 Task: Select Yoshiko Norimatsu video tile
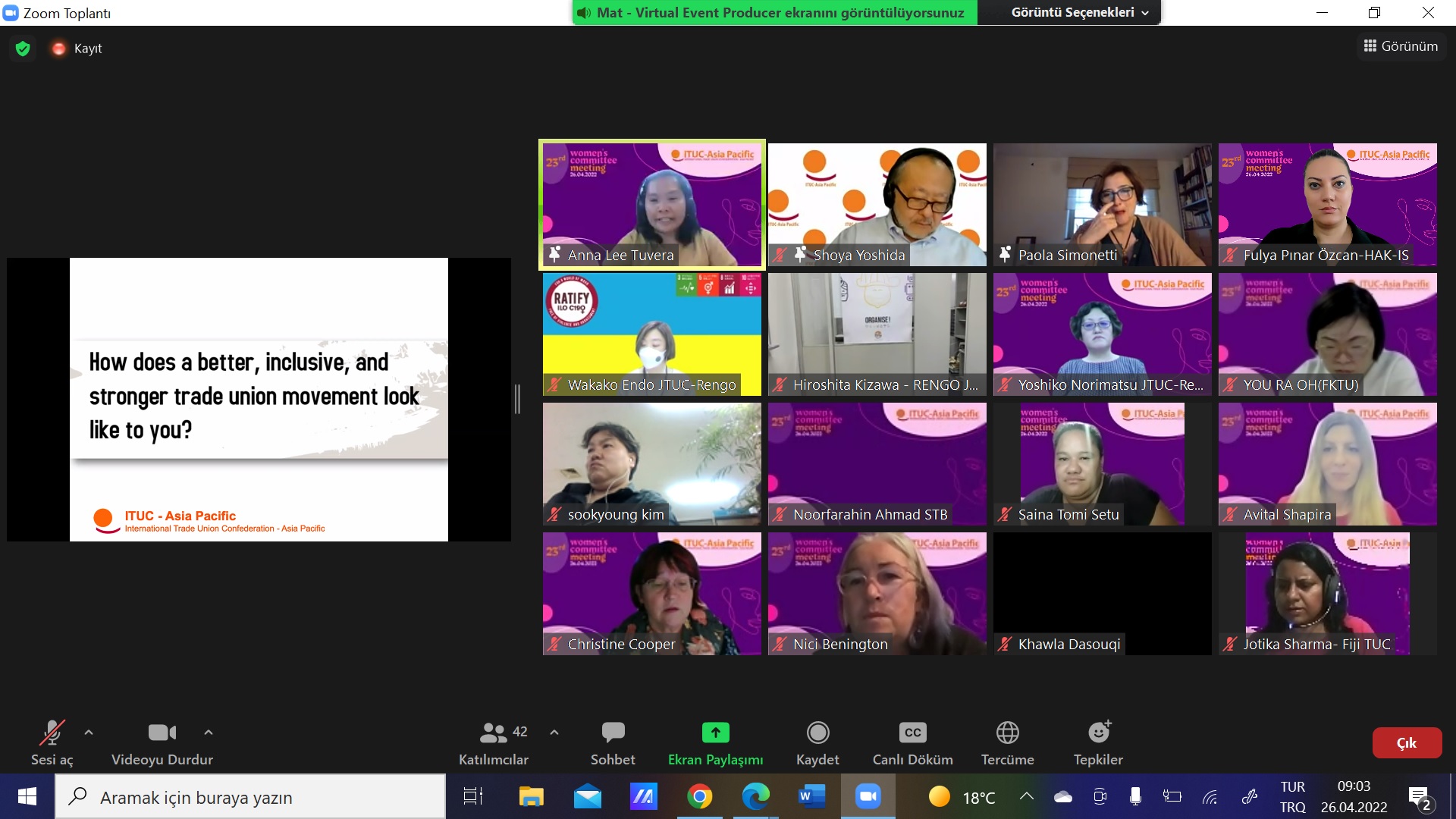(1103, 334)
